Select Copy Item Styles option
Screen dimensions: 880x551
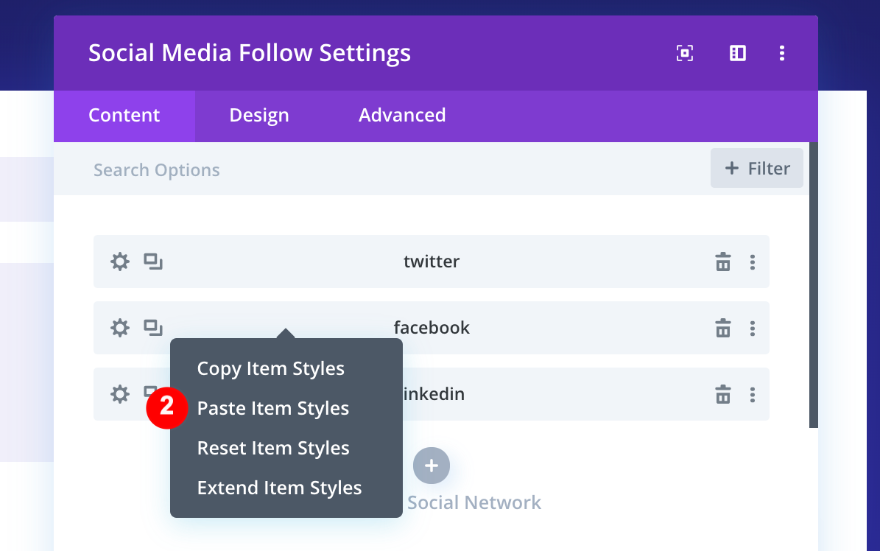(271, 368)
